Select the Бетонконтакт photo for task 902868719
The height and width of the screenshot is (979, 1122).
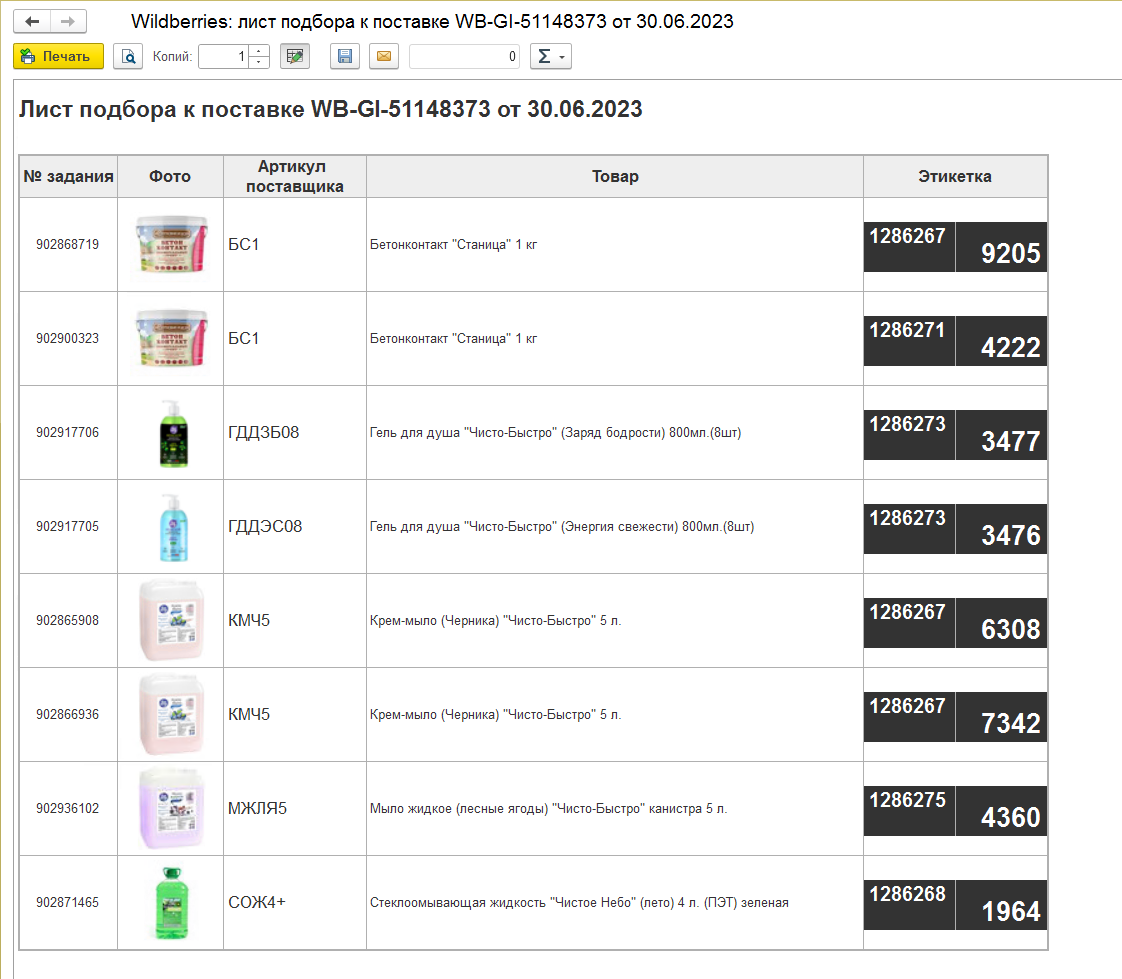pos(170,245)
